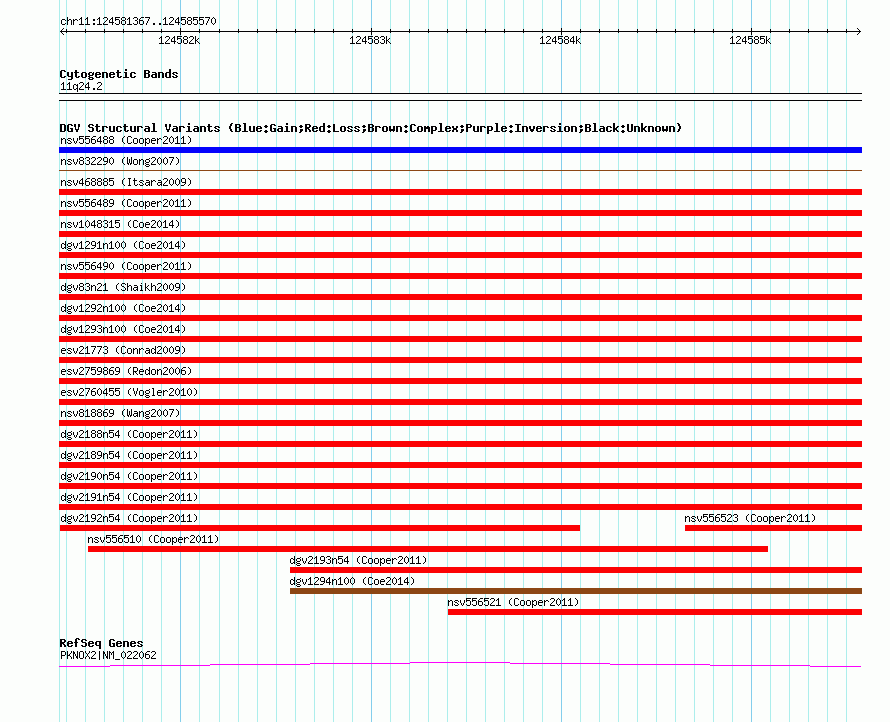Image resolution: width=890 pixels, height=722 pixels.
Task: Select esv2759869 (Redon2006) variant
Action: (126, 371)
